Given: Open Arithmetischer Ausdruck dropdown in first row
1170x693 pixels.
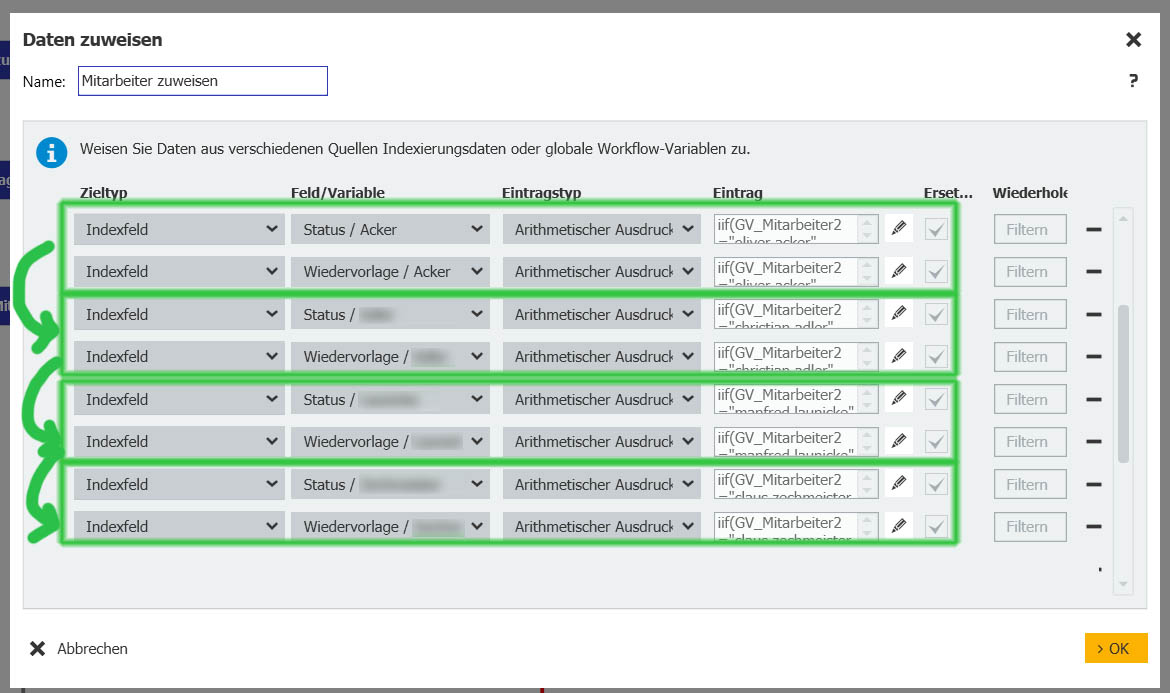Looking at the screenshot, I should click(x=600, y=229).
